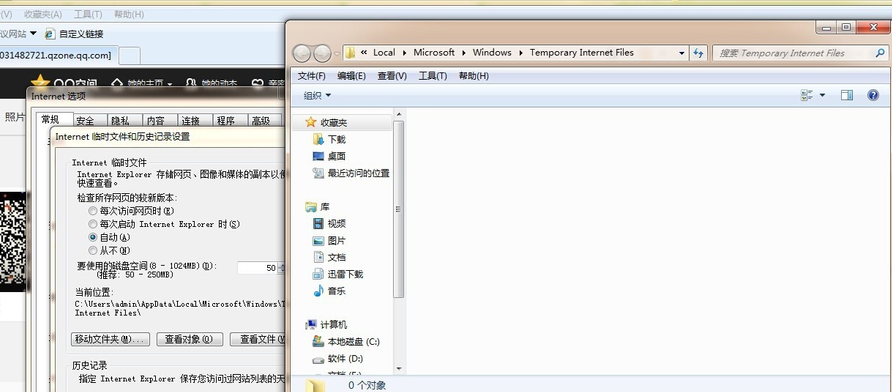Click the 音乐 music note icon
This screenshot has width=892, height=392.
pyautogui.click(x=319, y=291)
